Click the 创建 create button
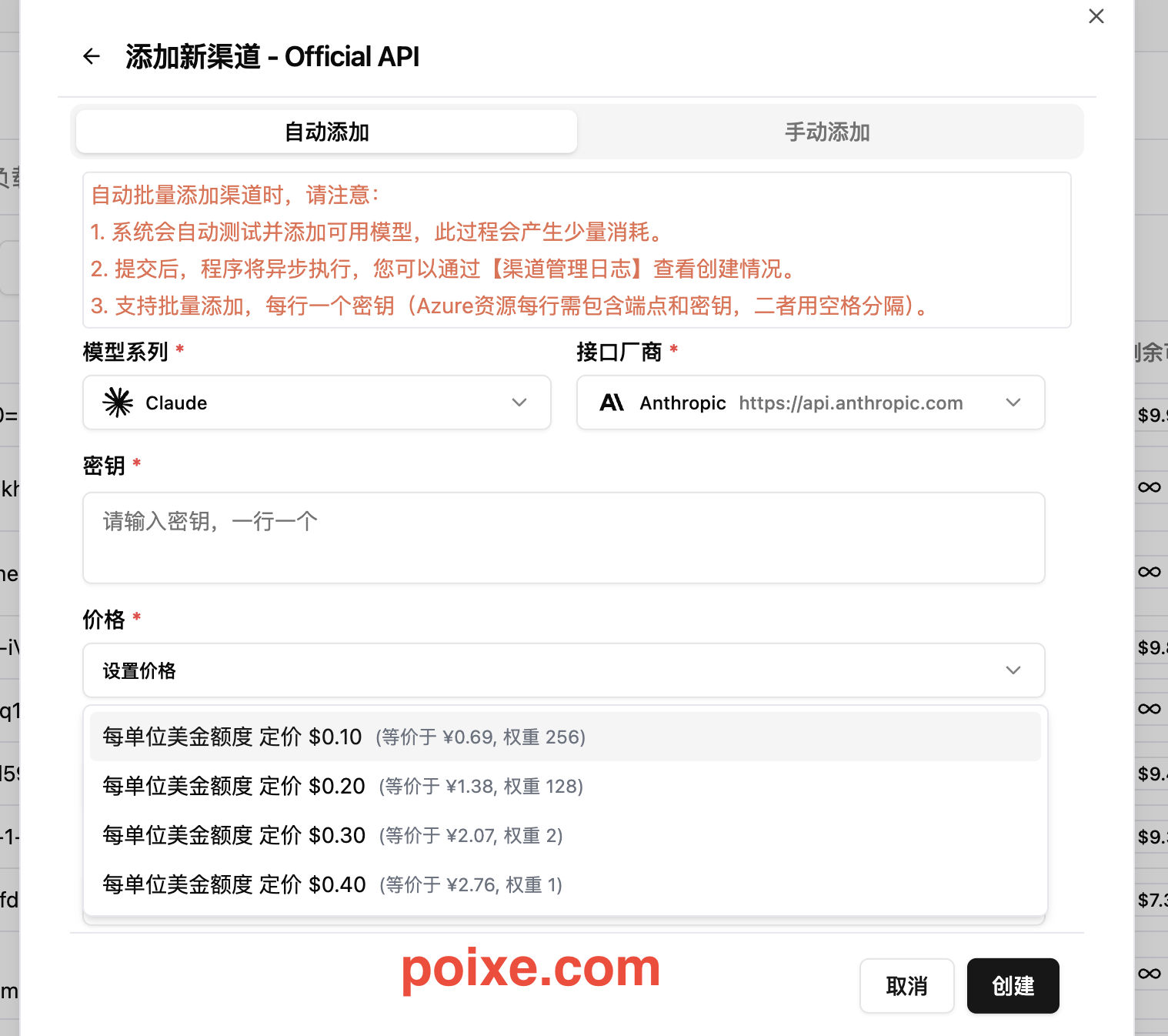The height and width of the screenshot is (1036, 1168). tap(1013, 986)
